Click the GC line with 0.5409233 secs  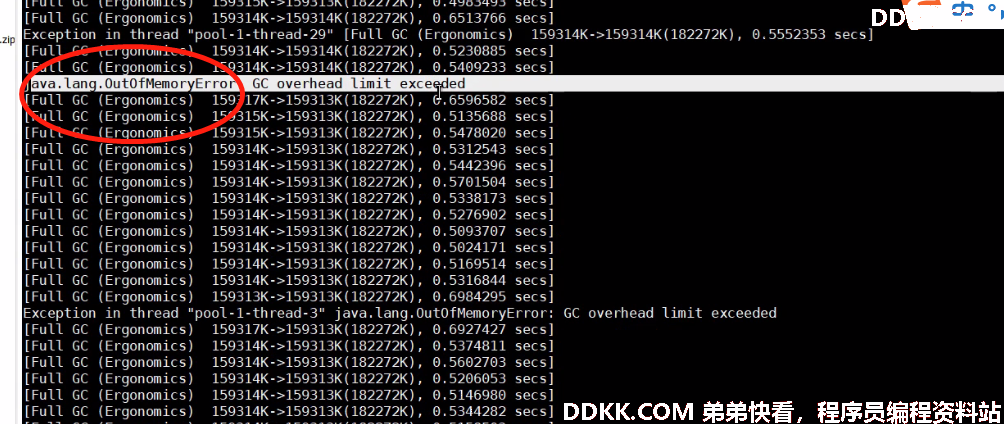click(x=289, y=67)
